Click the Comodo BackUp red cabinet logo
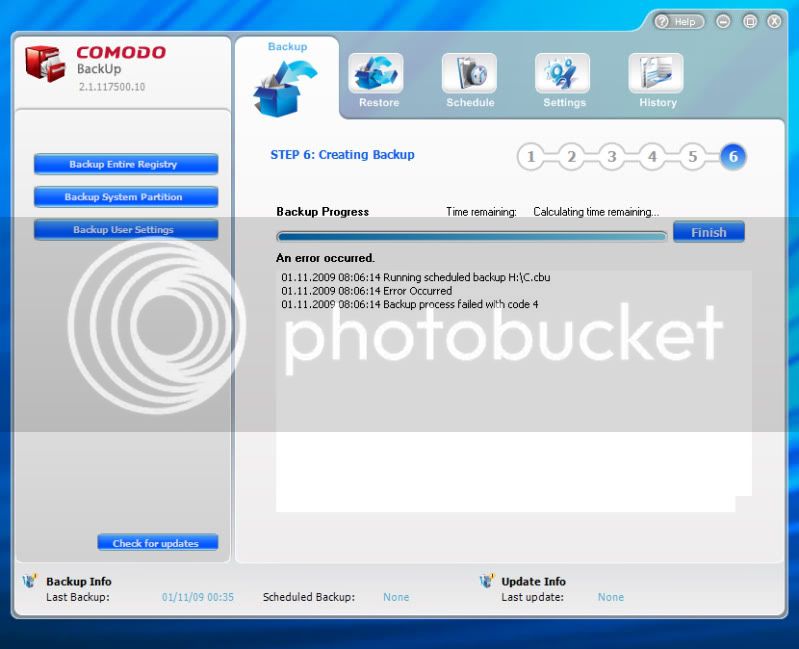The height and width of the screenshot is (649, 799). 45,64
